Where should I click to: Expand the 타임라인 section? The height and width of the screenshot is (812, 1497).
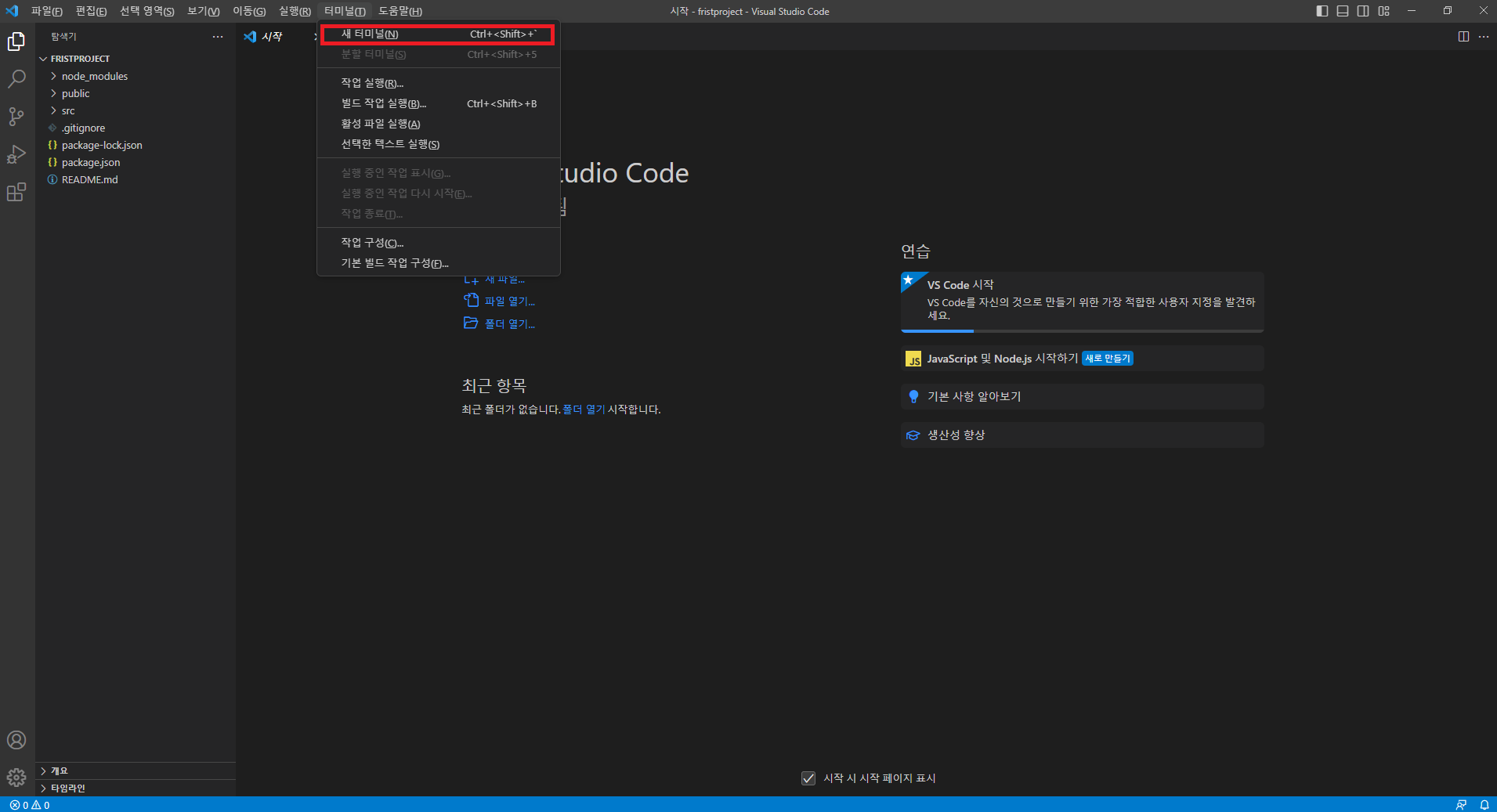tap(136, 789)
